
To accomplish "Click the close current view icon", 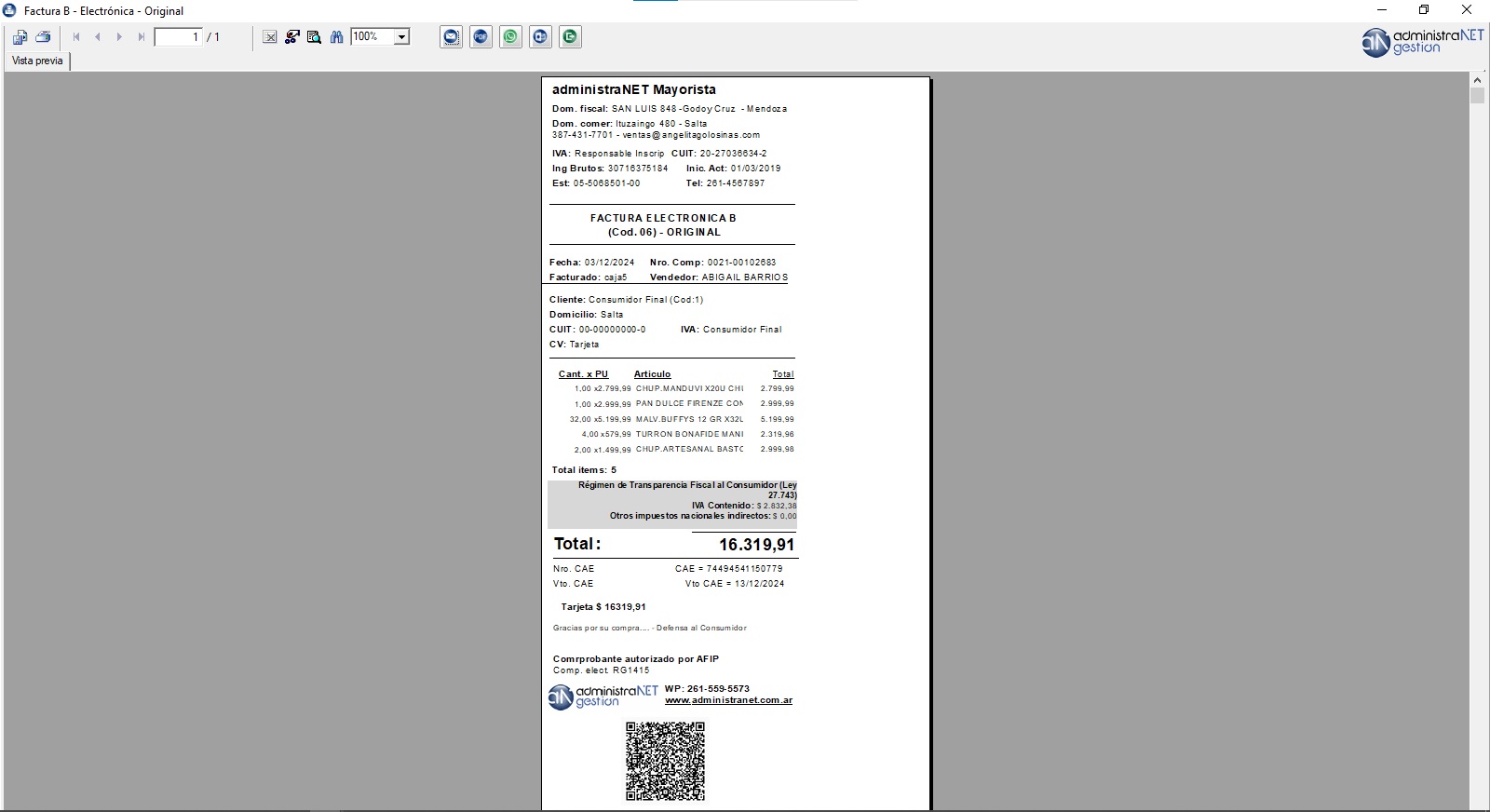I will coord(270,37).
